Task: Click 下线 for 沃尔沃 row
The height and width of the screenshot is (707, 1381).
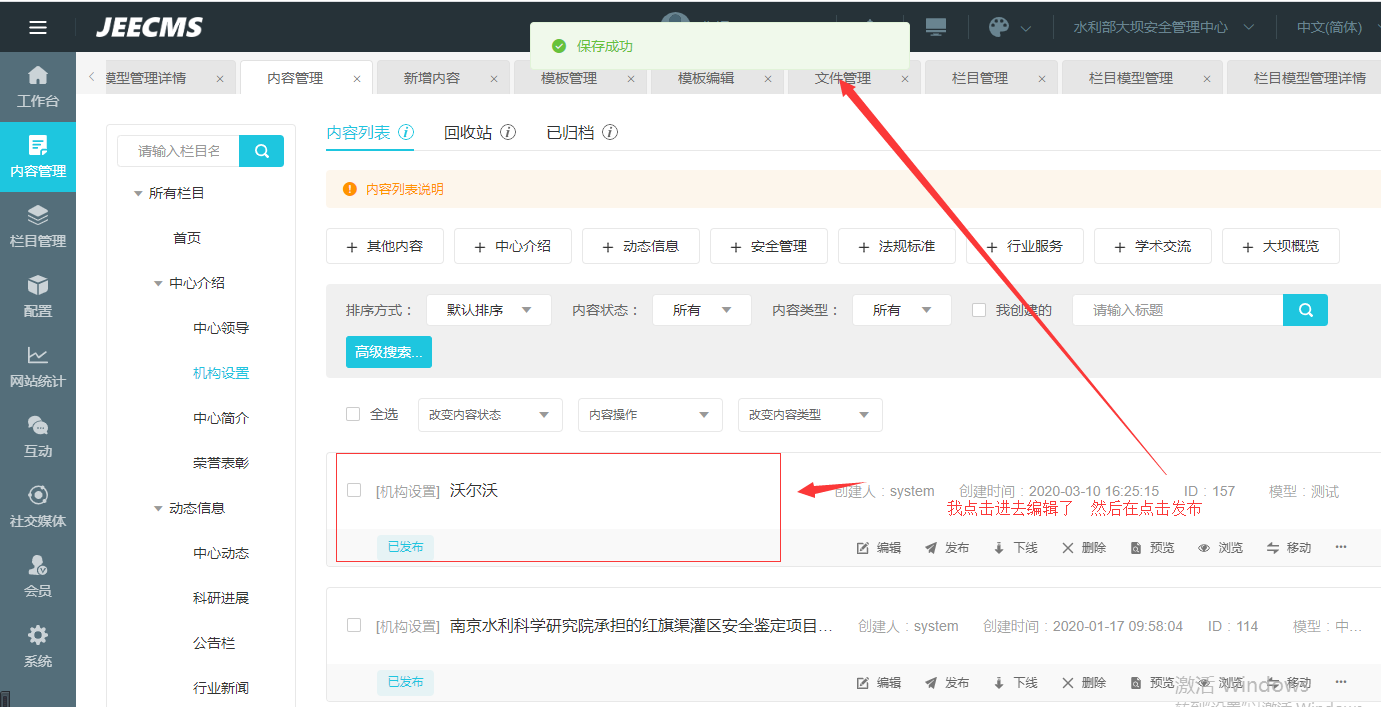Action: 1015,548
